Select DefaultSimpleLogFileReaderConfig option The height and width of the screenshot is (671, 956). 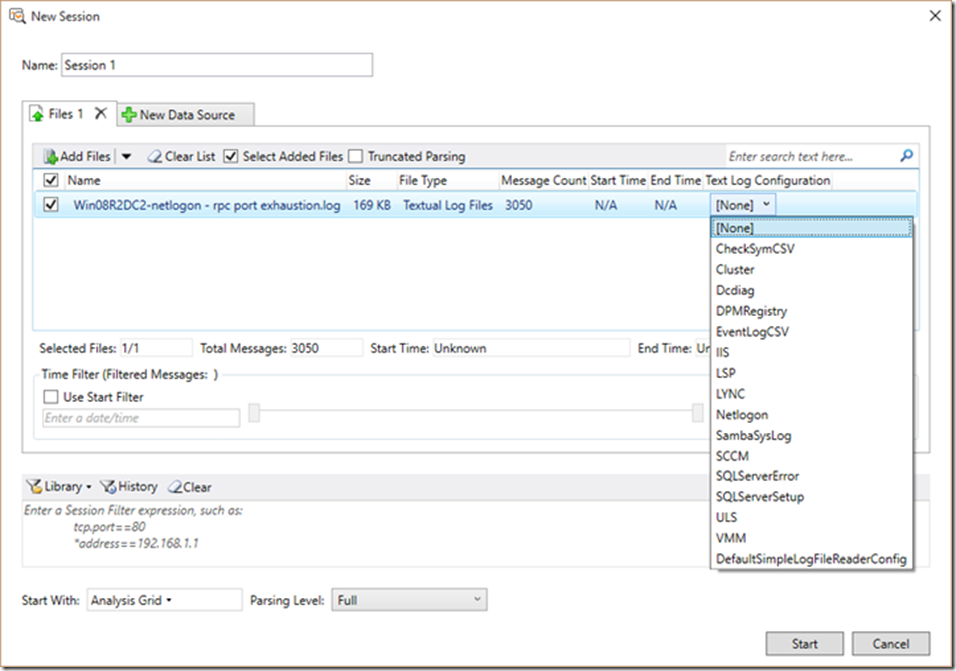(812, 559)
